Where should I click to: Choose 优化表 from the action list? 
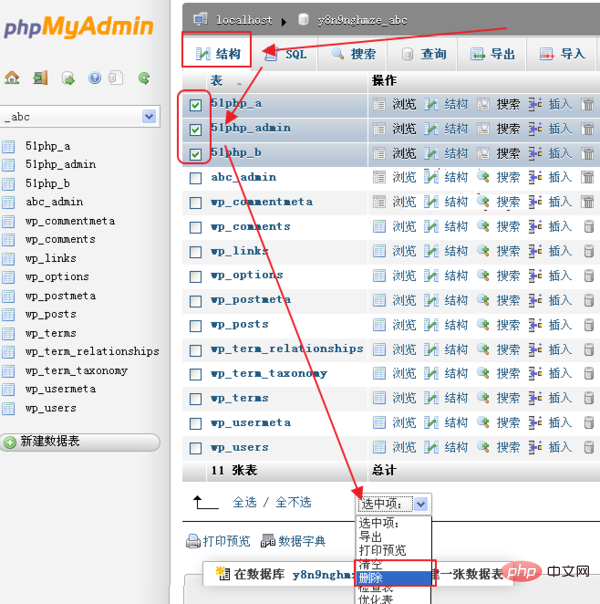393,599
